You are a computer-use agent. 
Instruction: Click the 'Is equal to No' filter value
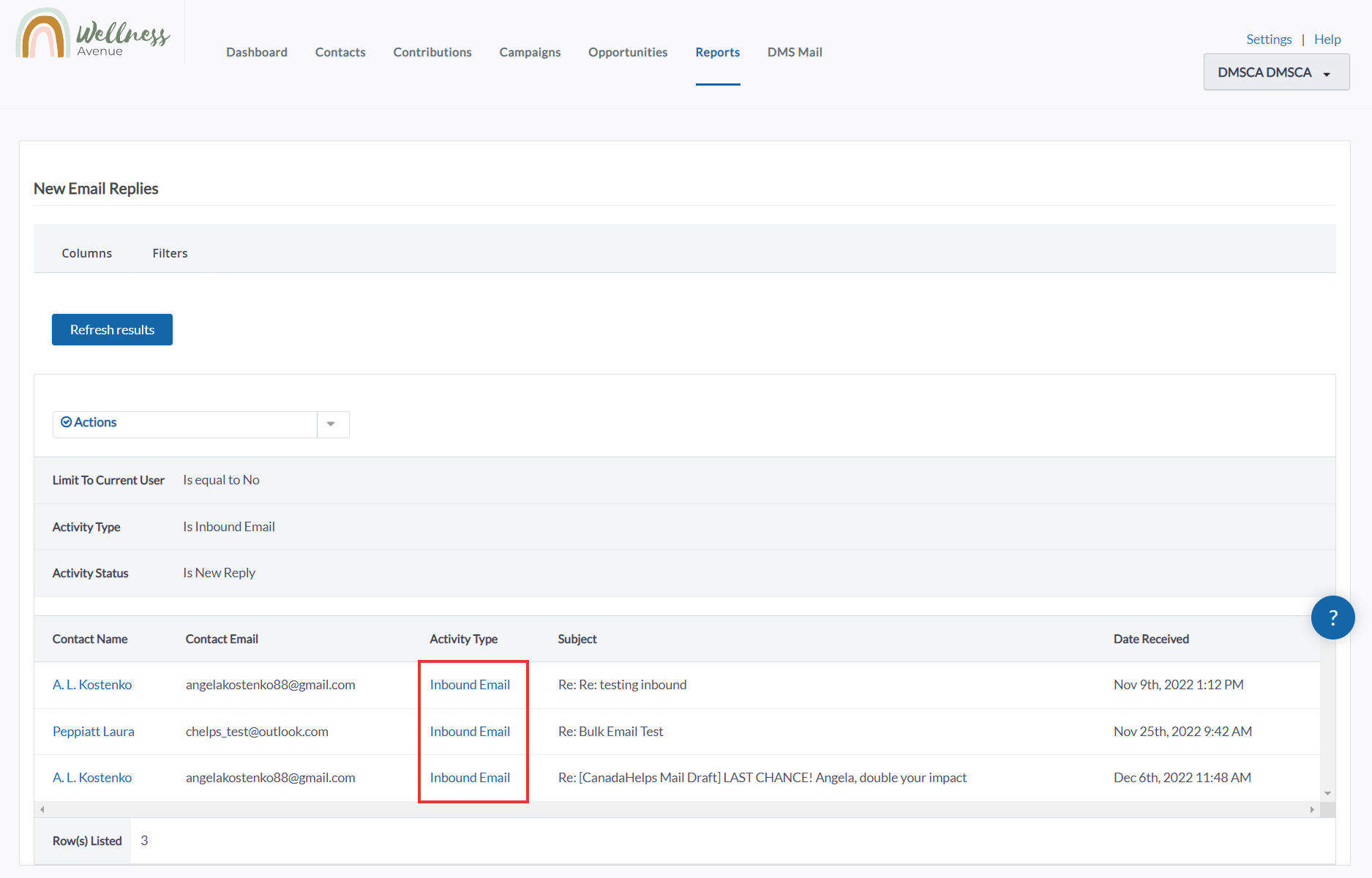(221, 480)
